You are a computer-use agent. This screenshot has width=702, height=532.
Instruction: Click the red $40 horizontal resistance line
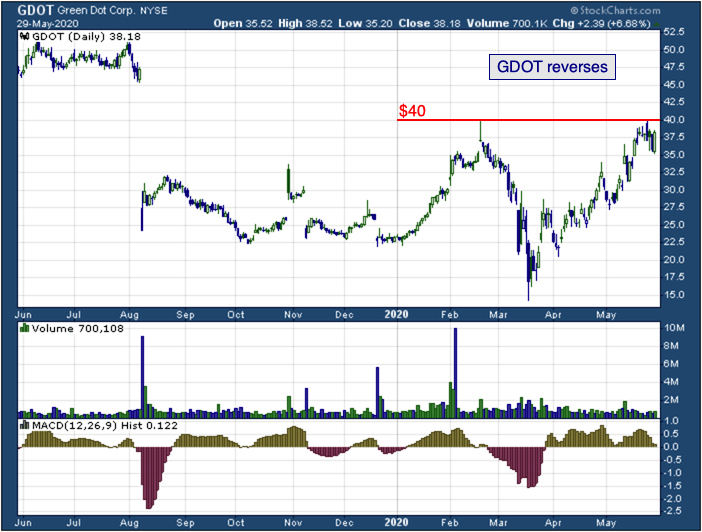tap(528, 120)
